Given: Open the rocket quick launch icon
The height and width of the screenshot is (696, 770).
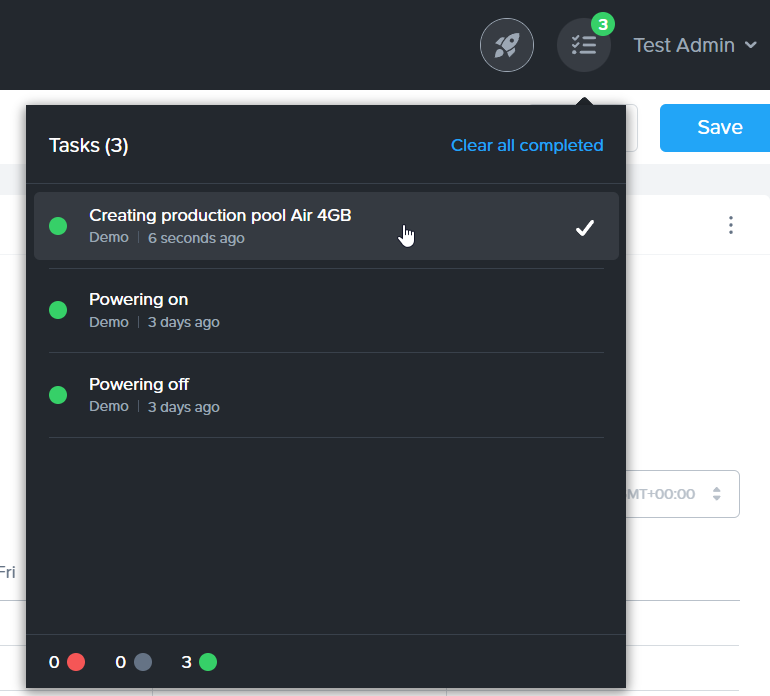Looking at the screenshot, I should (x=506, y=45).
